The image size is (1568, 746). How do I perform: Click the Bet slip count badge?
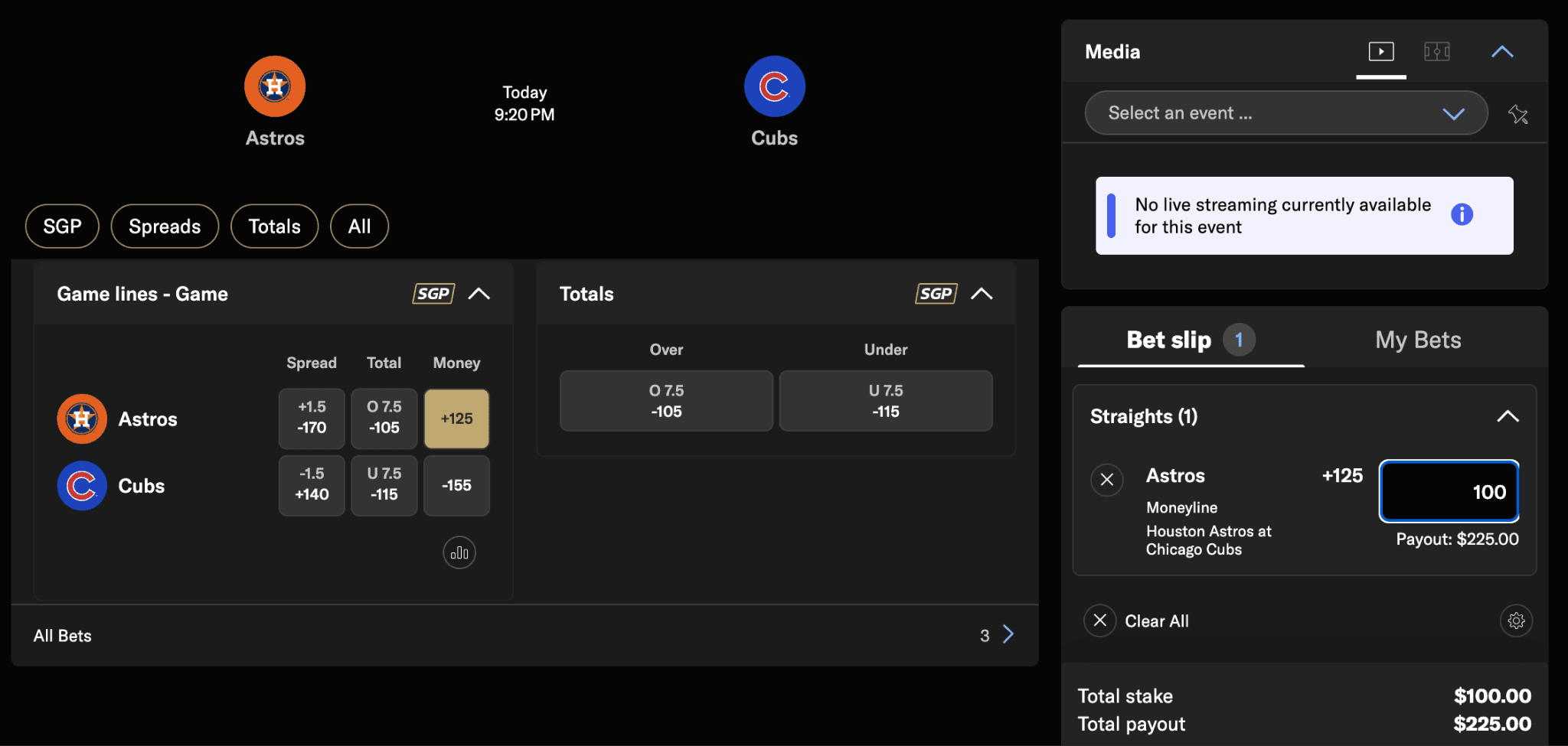coord(1239,340)
